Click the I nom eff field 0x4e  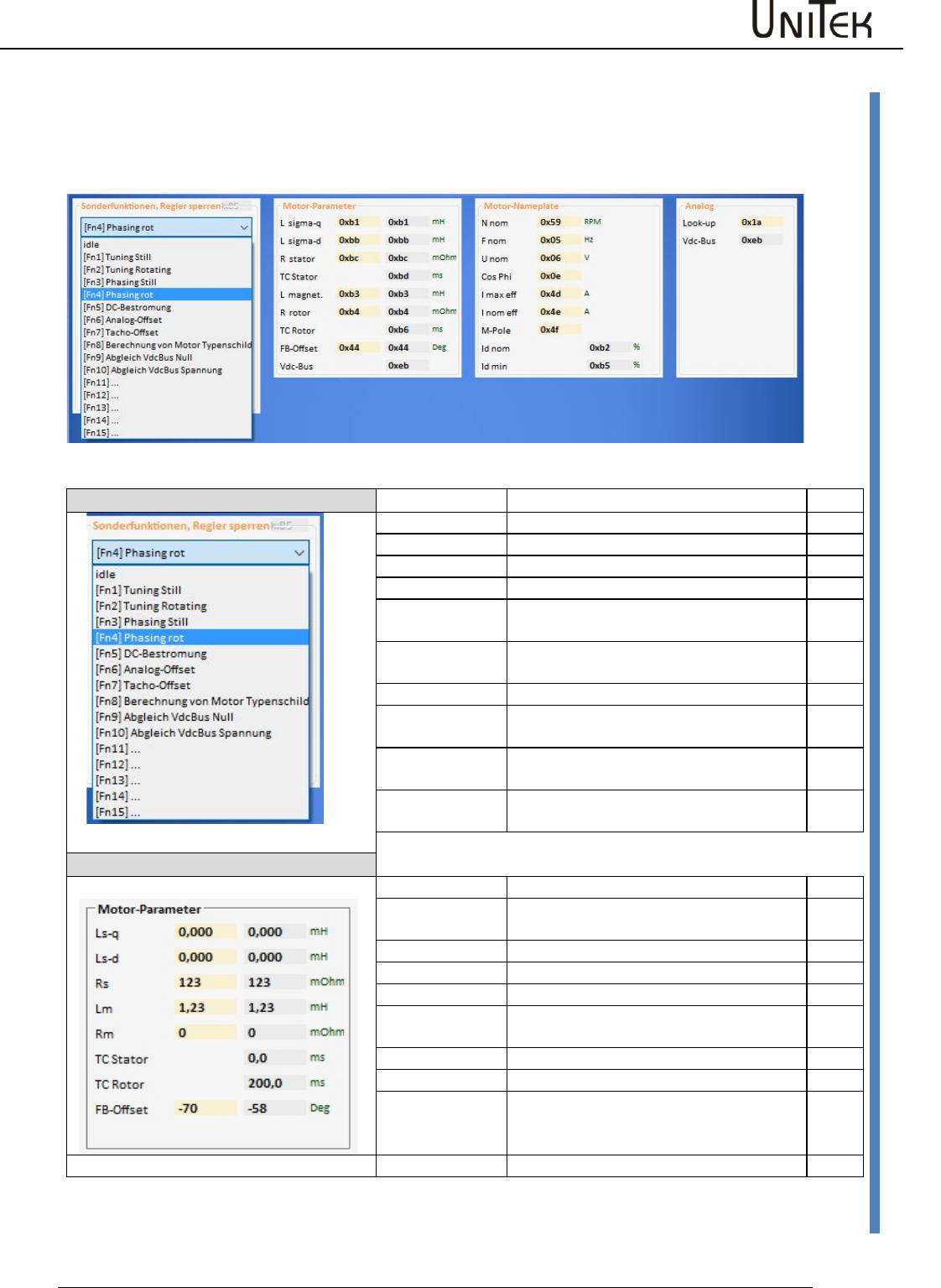559,312
